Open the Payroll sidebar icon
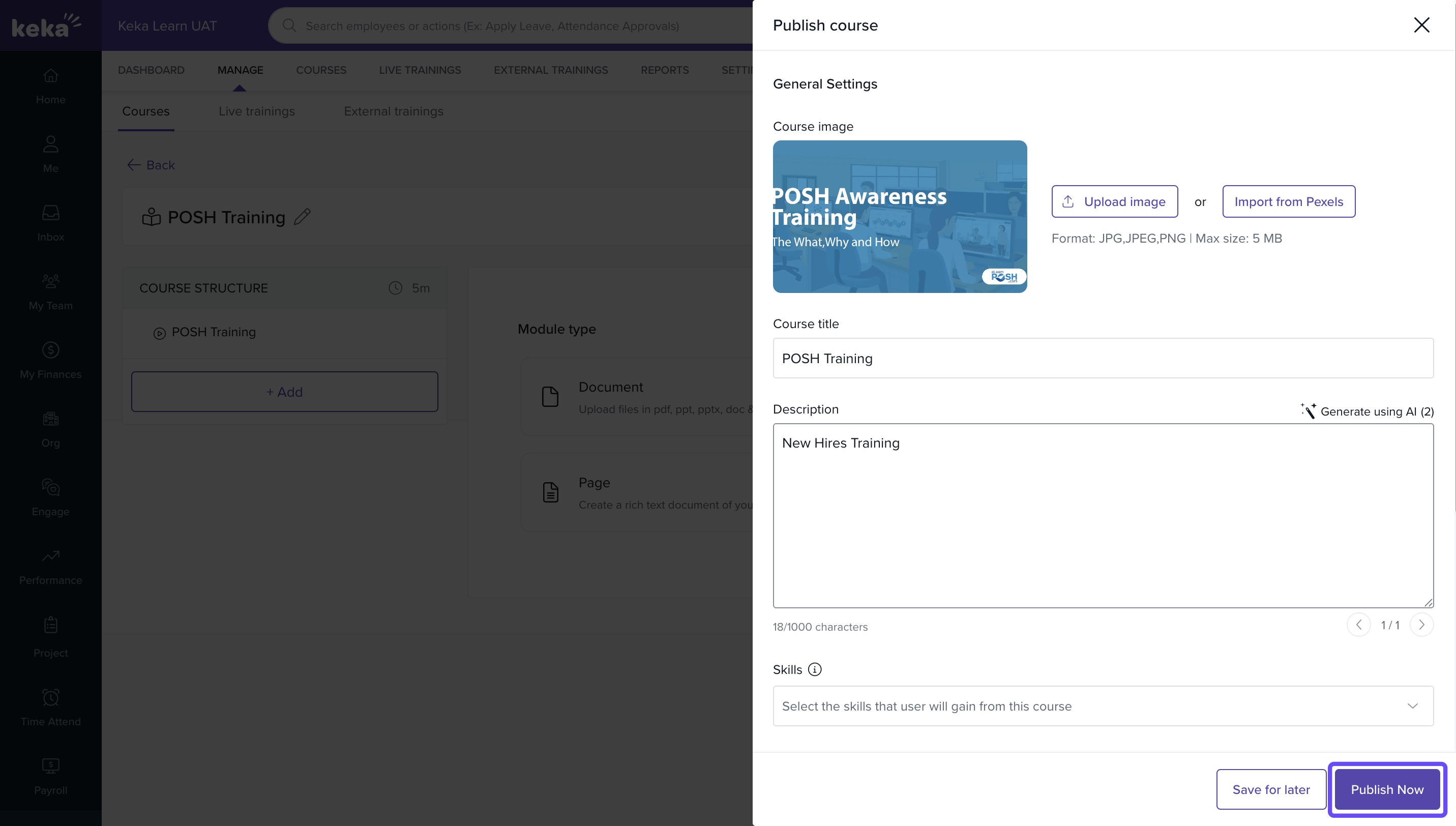Screen dimensions: 1456x826 [50, 766]
